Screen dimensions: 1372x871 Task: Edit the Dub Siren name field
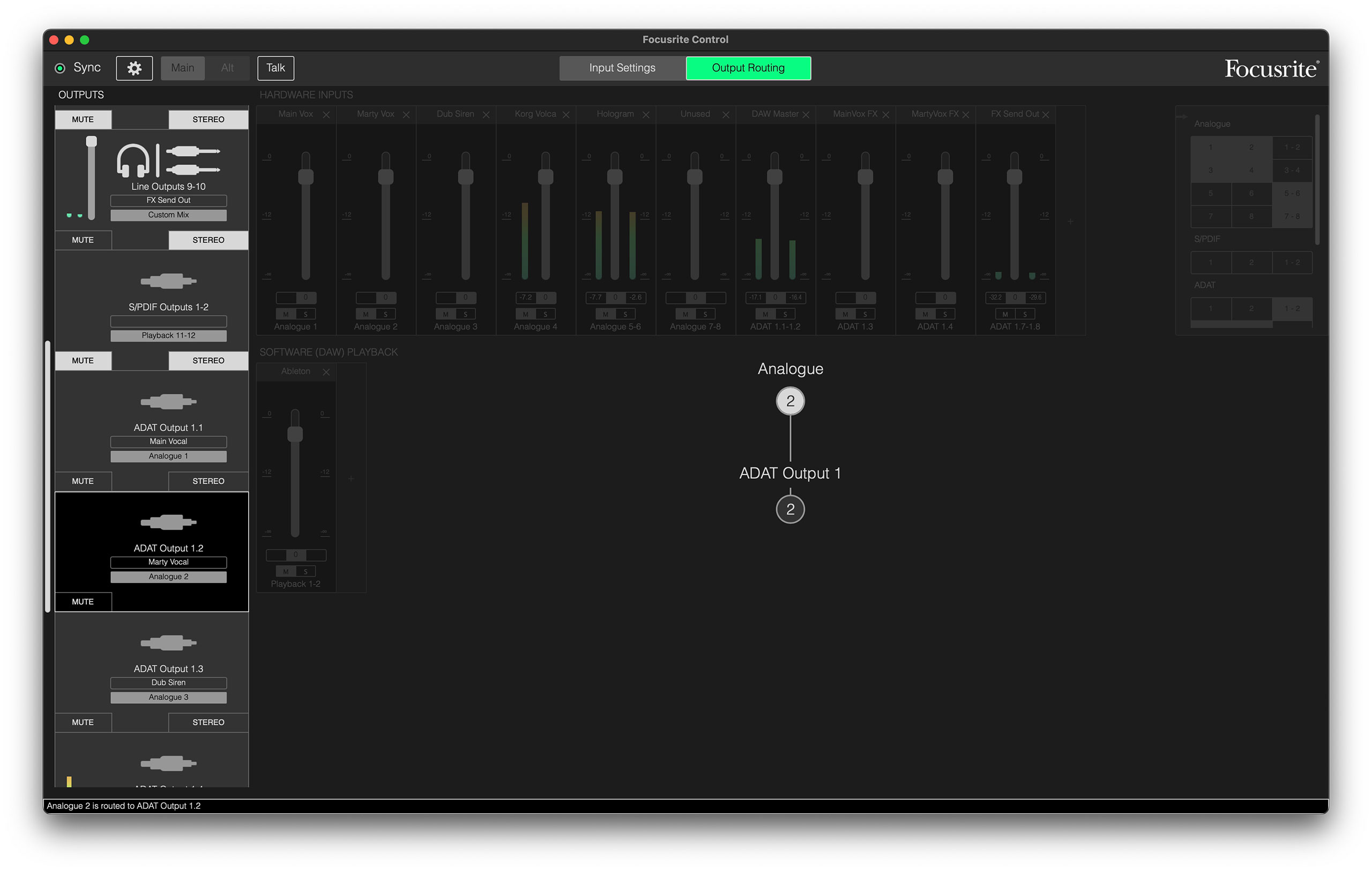[x=169, y=682]
